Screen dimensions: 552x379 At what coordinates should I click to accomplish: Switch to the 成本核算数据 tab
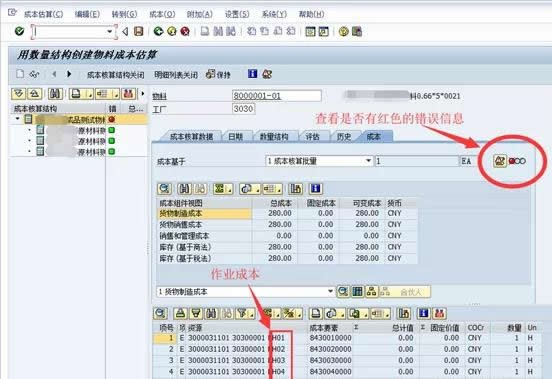(192, 137)
